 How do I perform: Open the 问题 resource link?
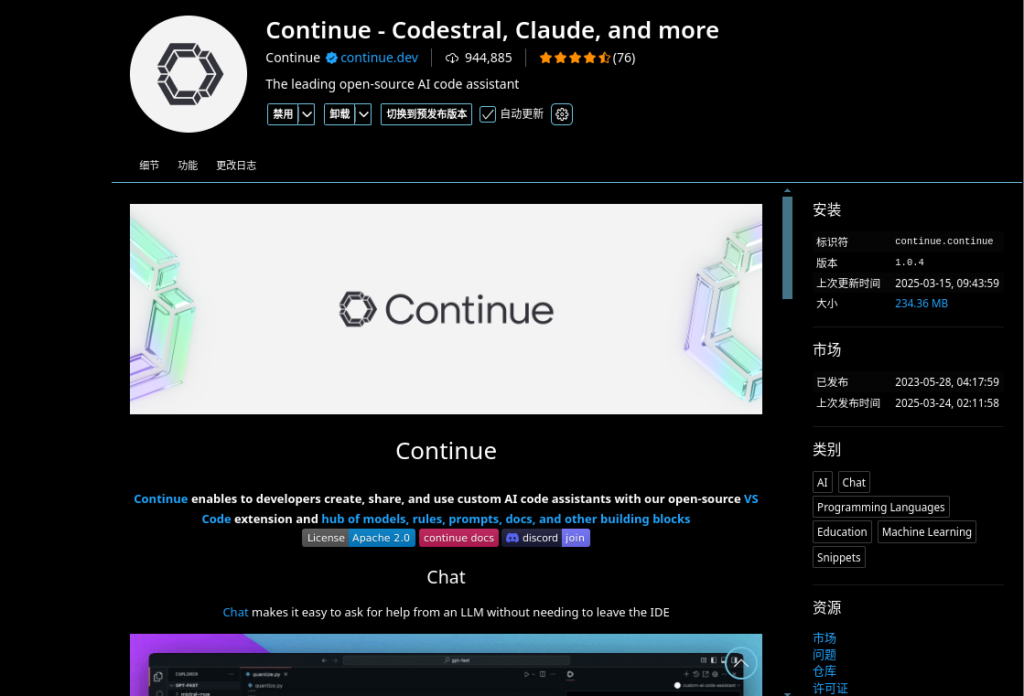pyautogui.click(x=824, y=655)
